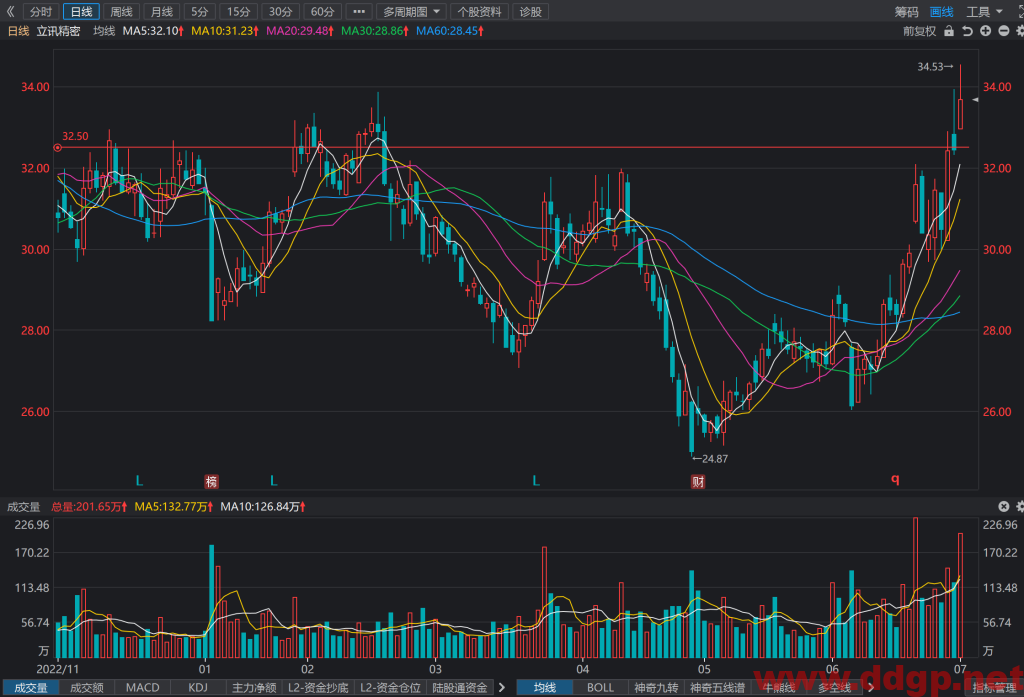Open 个股资料 stock information
The height and width of the screenshot is (697, 1024).
[479, 12]
